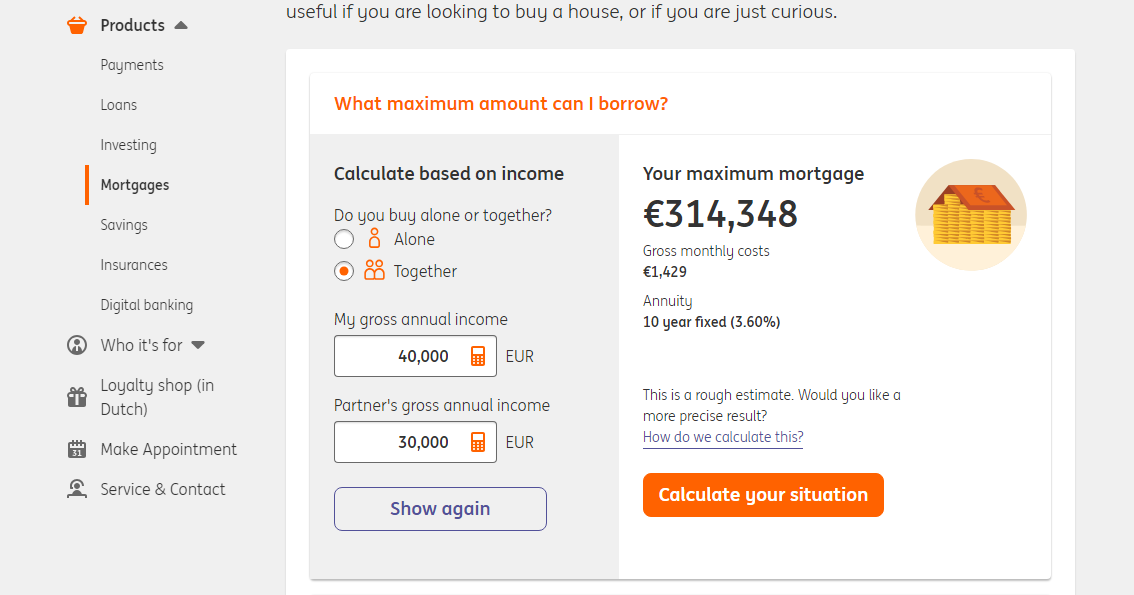The width and height of the screenshot is (1134, 595).
Task: Click the Make Appointment calendar icon
Action: coord(77,449)
